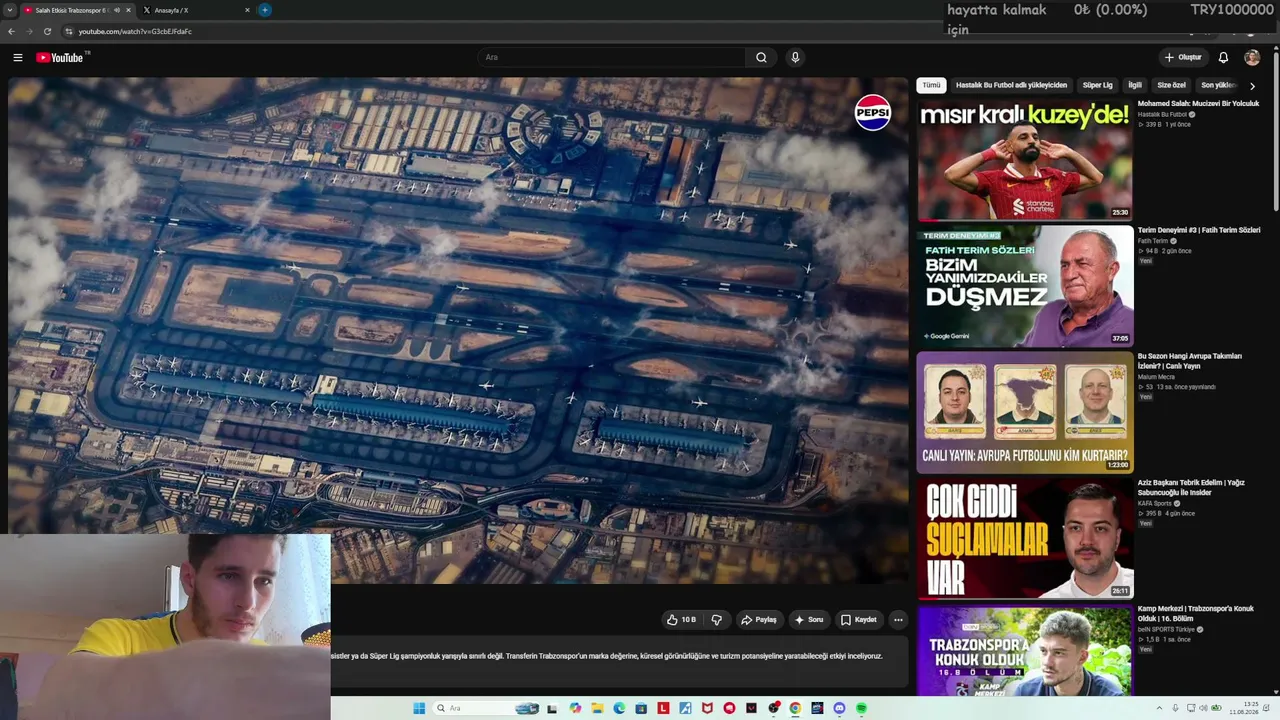Like the video with the thumbs-up button
Image resolution: width=1280 pixels, height=720 pixels.
click(681, 620)
